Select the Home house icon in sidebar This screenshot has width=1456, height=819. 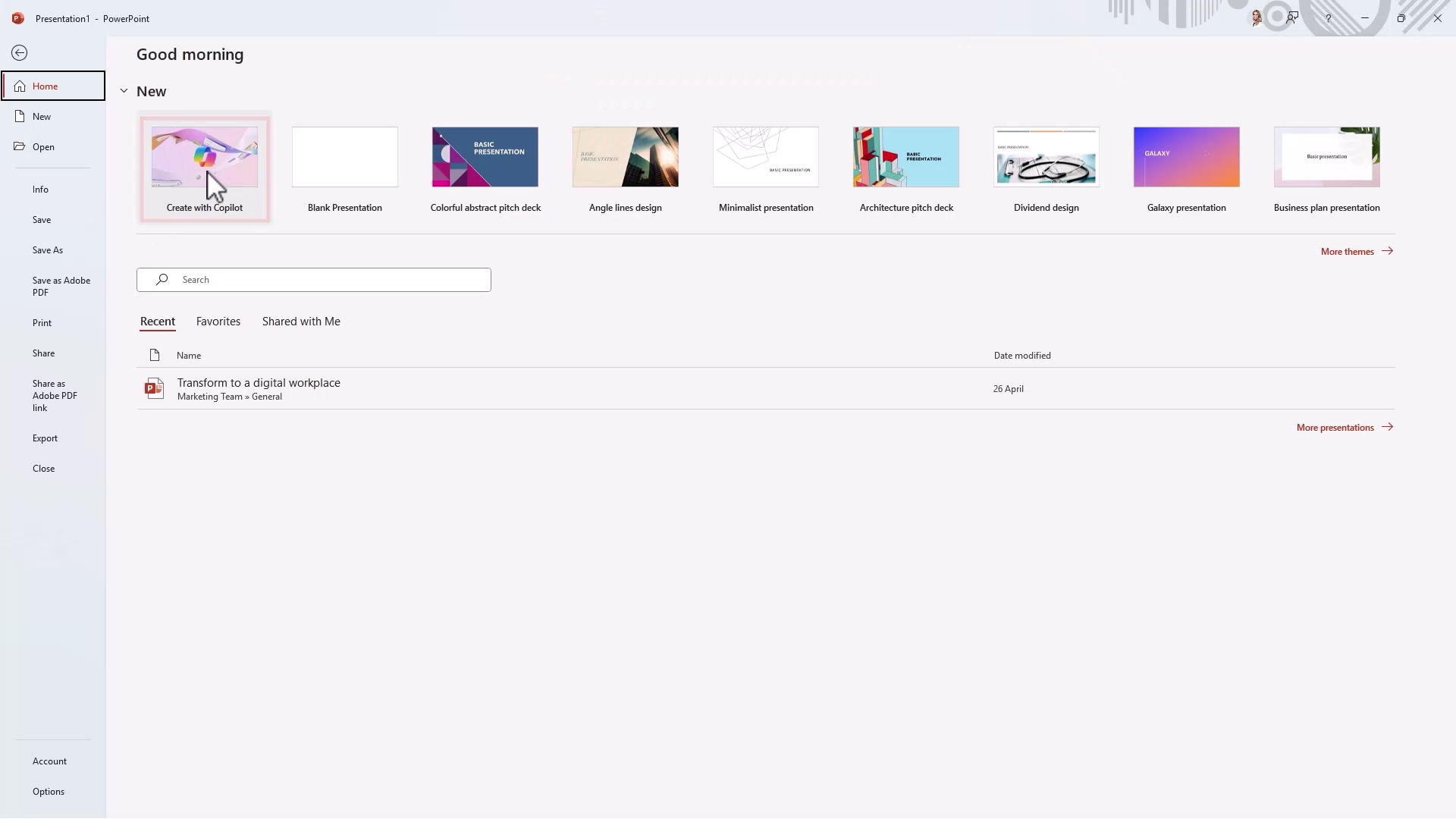(x=20, y=86)
